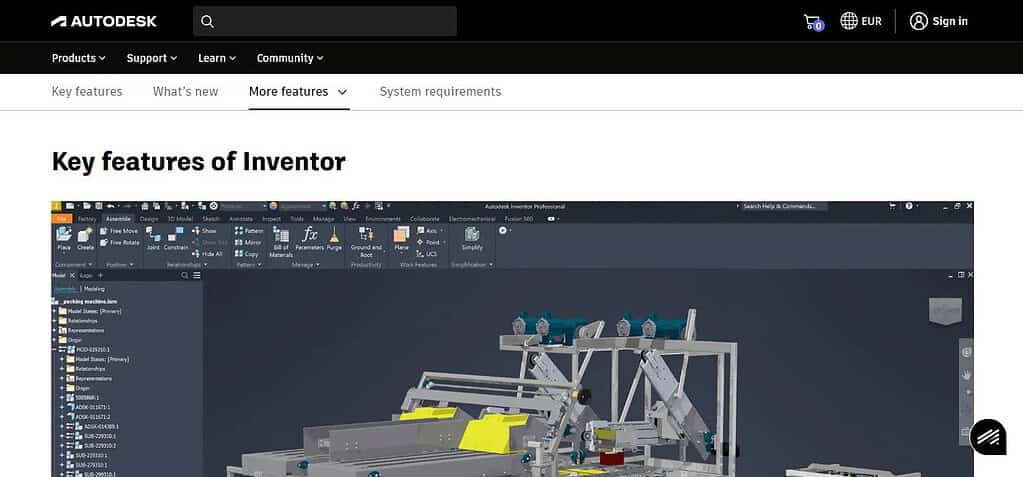
Task: Expand the More features dropdown
Action: pos(299,91)
